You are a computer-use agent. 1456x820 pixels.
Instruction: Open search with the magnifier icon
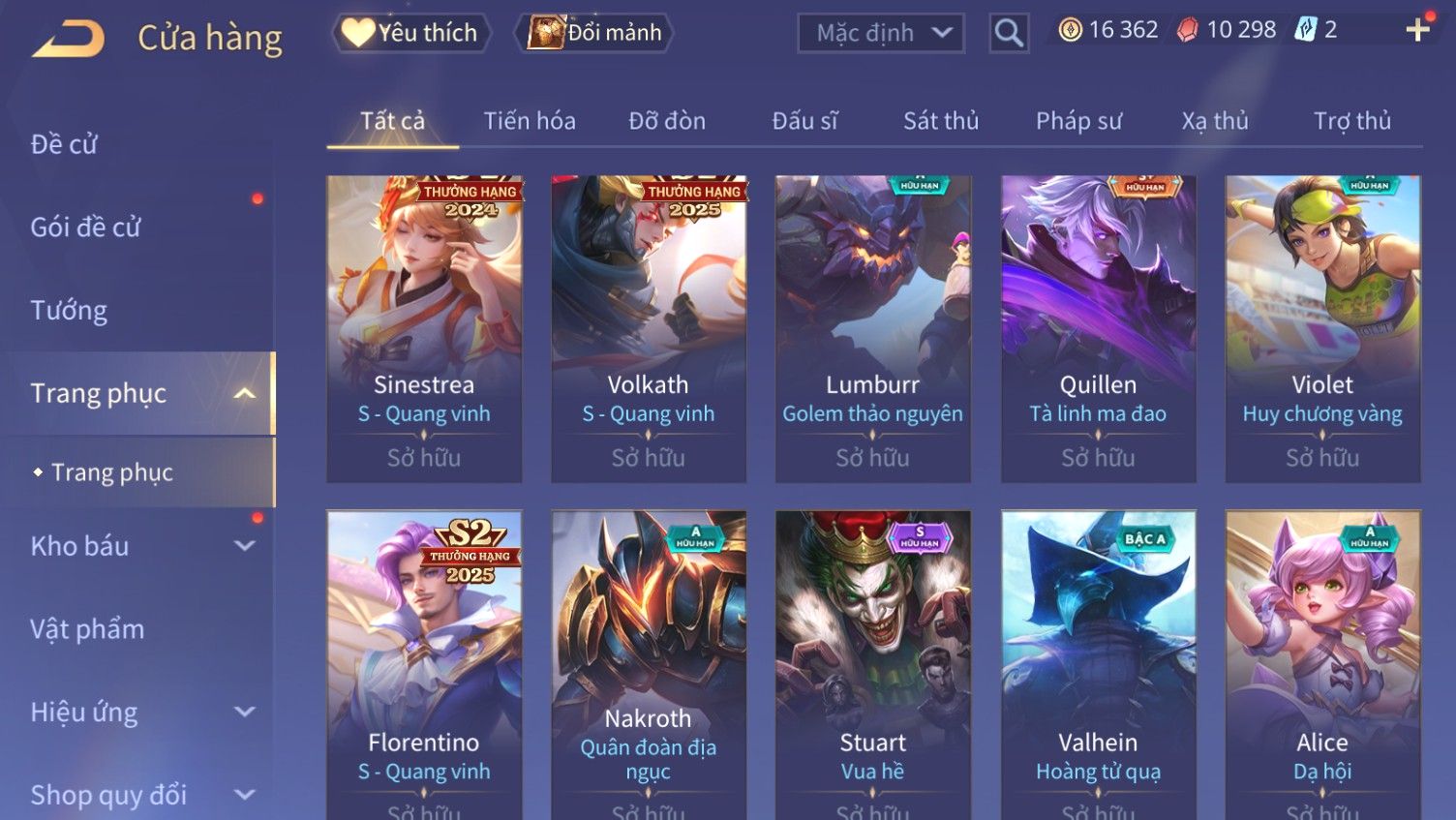click(1009, 34)
